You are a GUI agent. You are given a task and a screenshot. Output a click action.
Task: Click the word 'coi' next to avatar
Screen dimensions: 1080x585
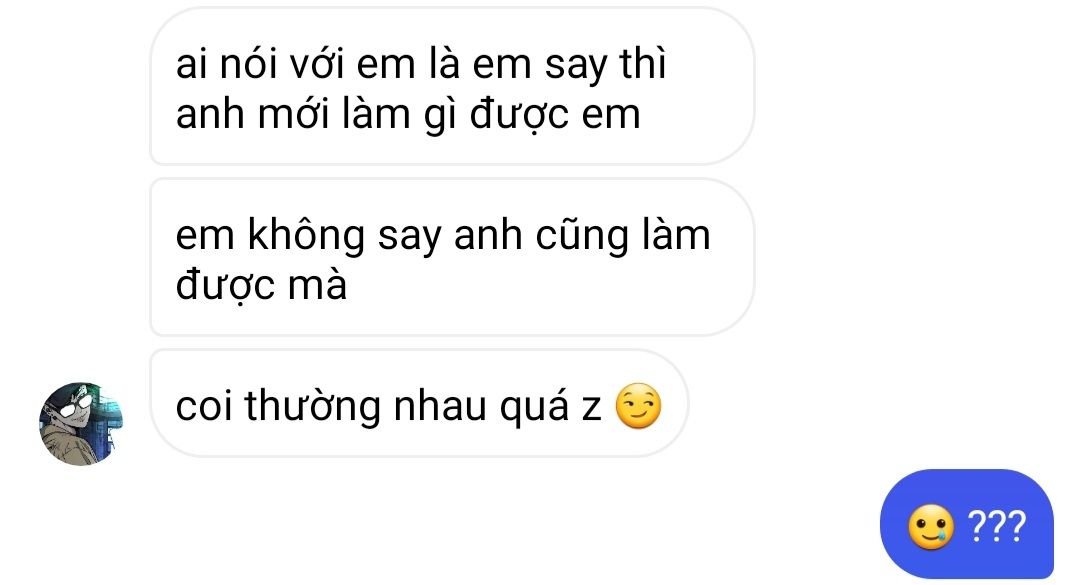[x=203, y=406]
